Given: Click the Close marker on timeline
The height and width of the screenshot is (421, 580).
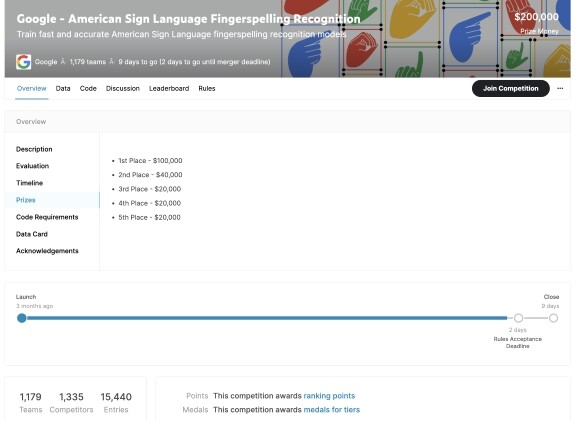Looking at the screenshot, I should pos(553,318).
